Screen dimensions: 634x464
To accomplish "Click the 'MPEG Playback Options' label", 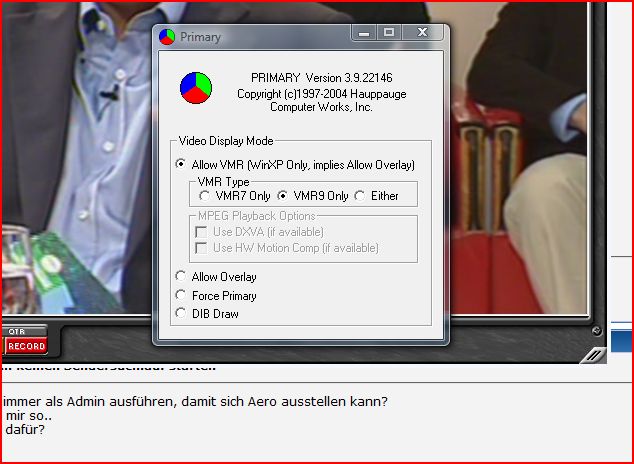I will tap(256, 216).
